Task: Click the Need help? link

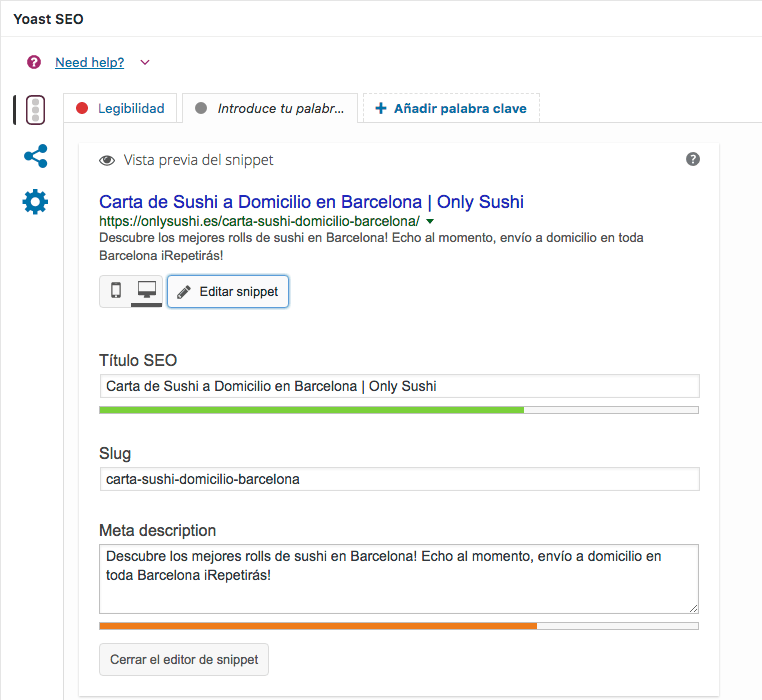Action: coord(90,62)
